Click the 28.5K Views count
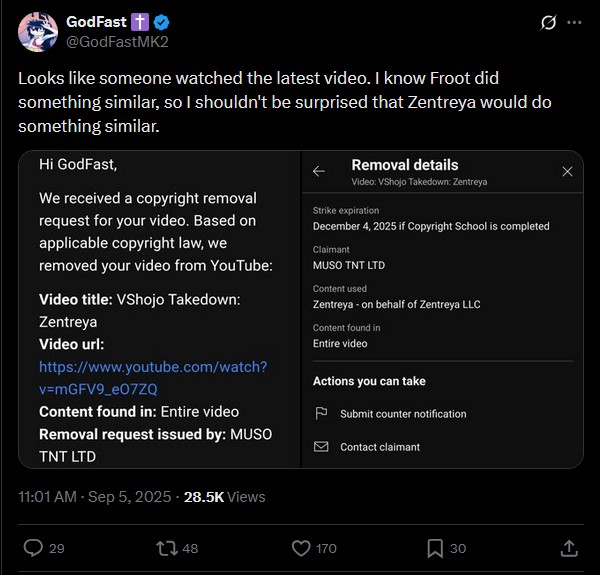Viewport: 600px width, 575px height. coord(225,496)
